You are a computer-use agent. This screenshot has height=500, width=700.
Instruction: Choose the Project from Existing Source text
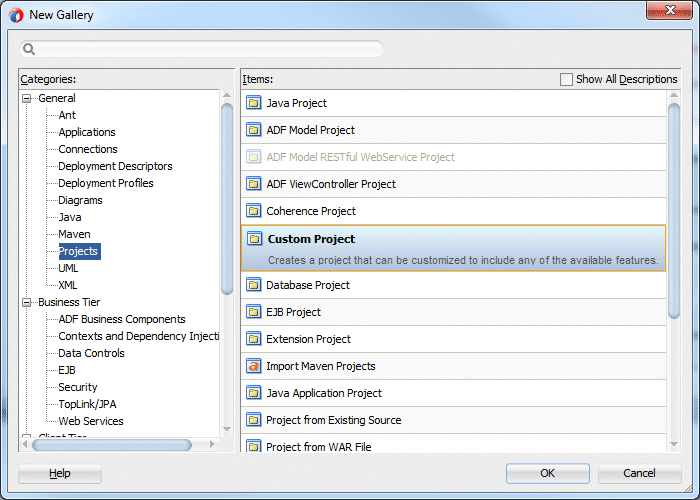coord(334,420)
